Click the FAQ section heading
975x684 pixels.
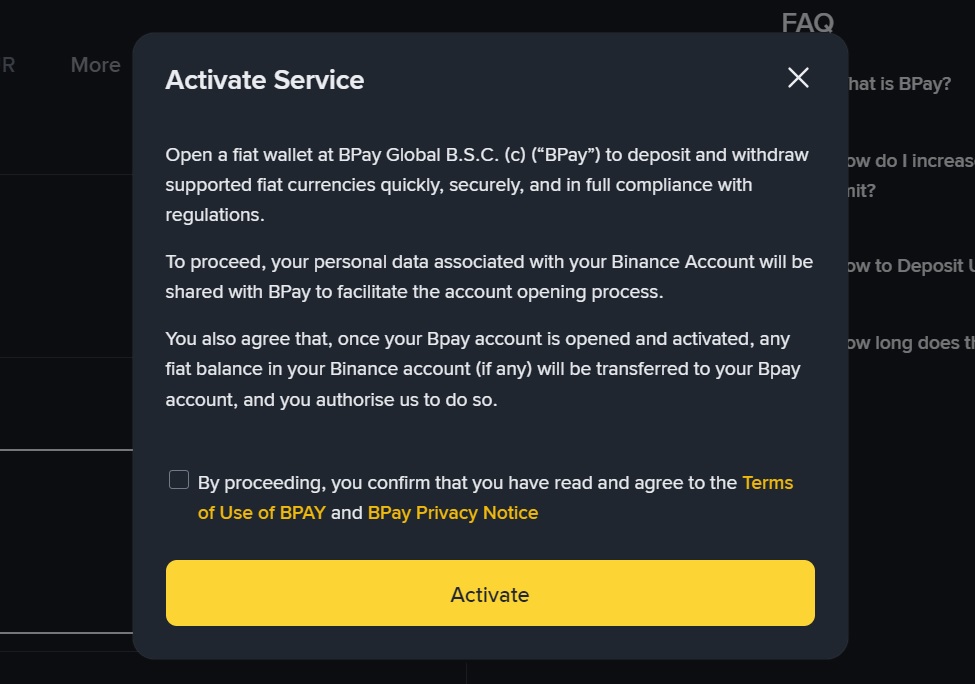coord(808,22)
